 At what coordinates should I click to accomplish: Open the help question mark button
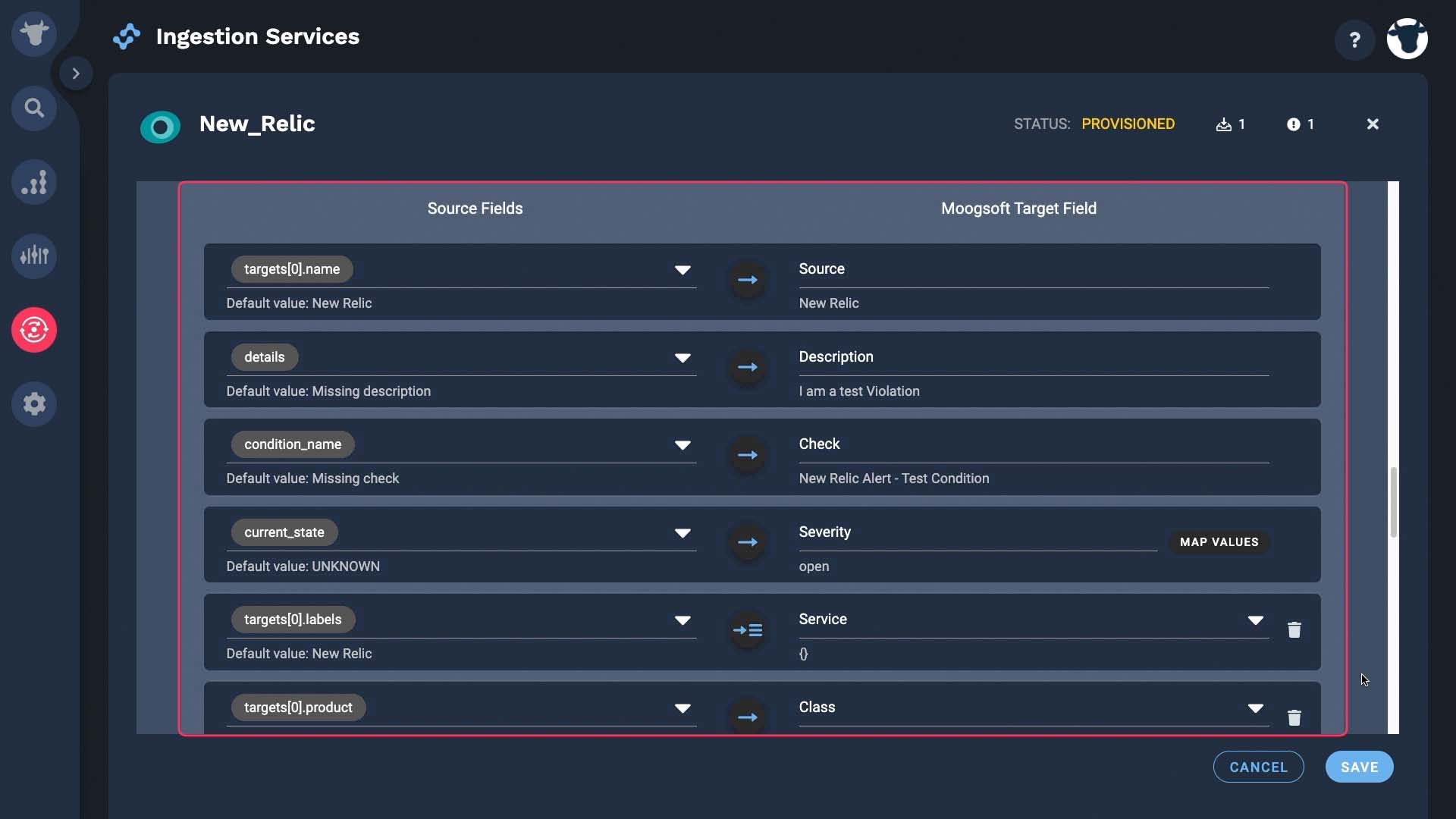[1354, 39]
